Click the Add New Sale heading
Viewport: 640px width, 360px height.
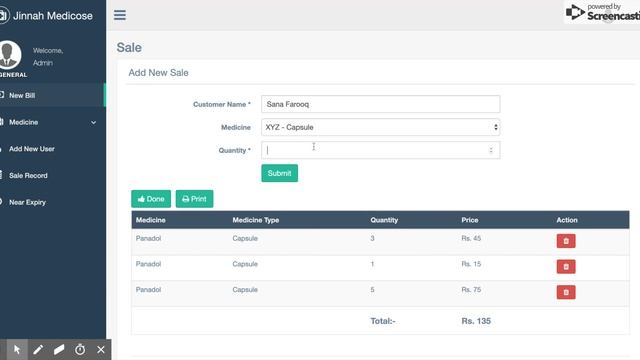158,73
